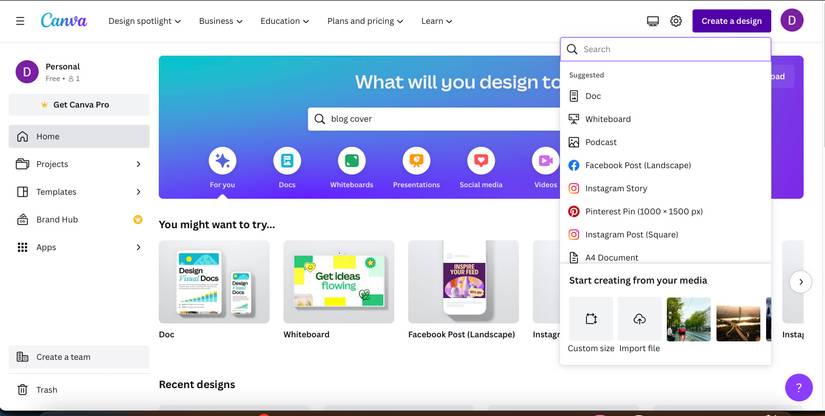
Task: Click the Create a design button
Action: click(731, 21)
